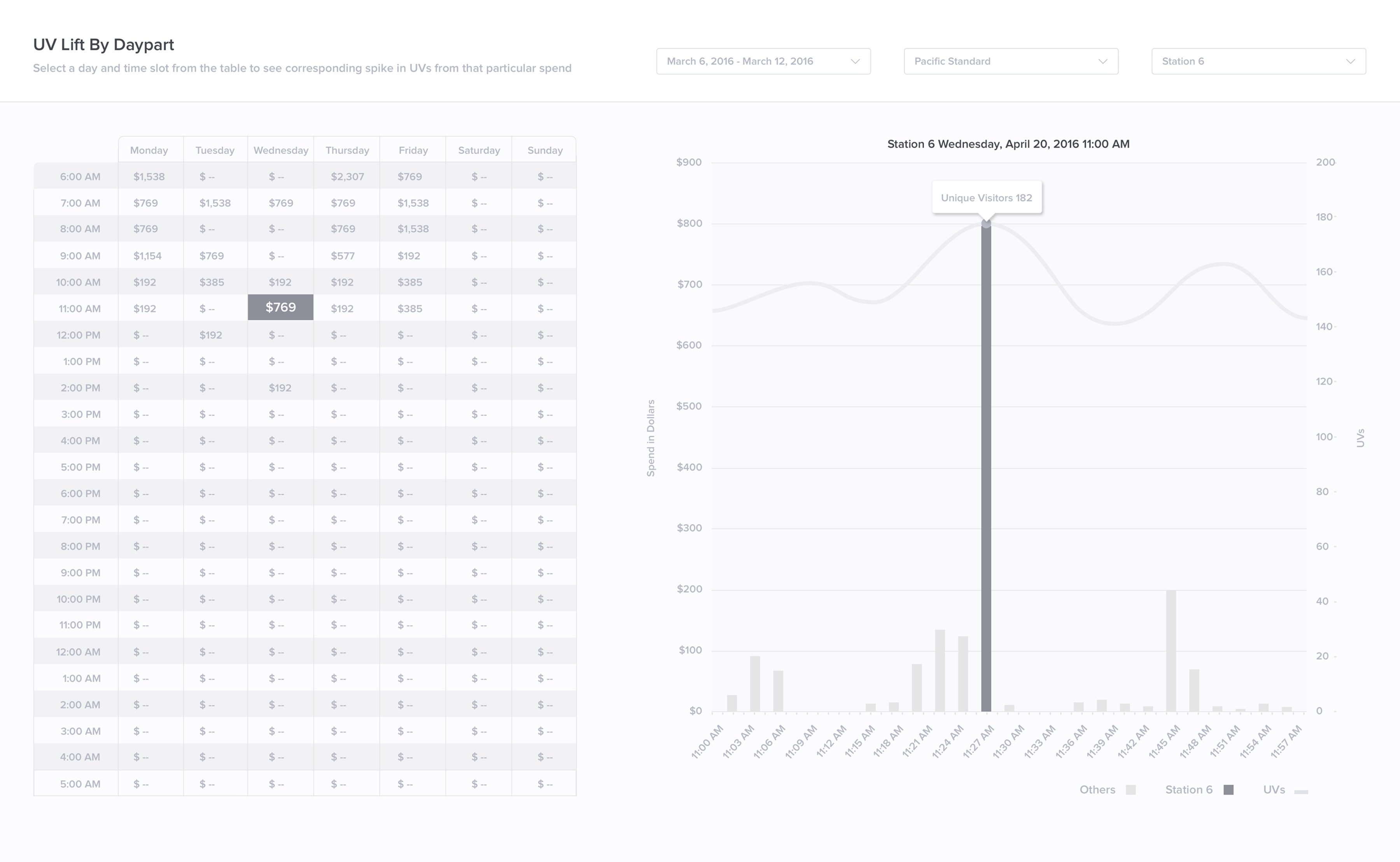Click the Others legend swatch

(x=1130, y=790)
